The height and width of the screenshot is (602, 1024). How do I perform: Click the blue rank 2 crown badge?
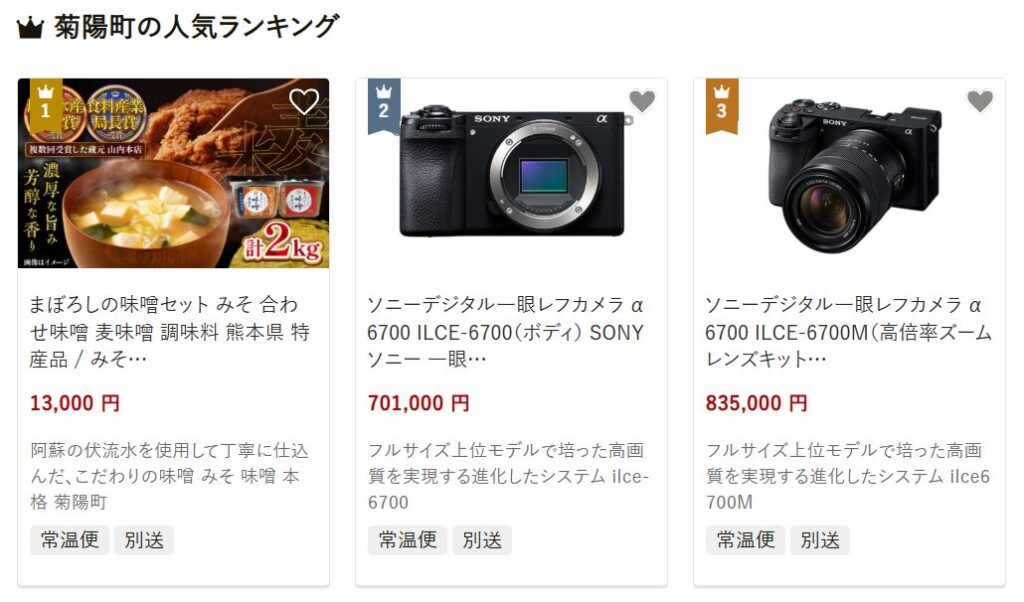(x=384, y=106)
